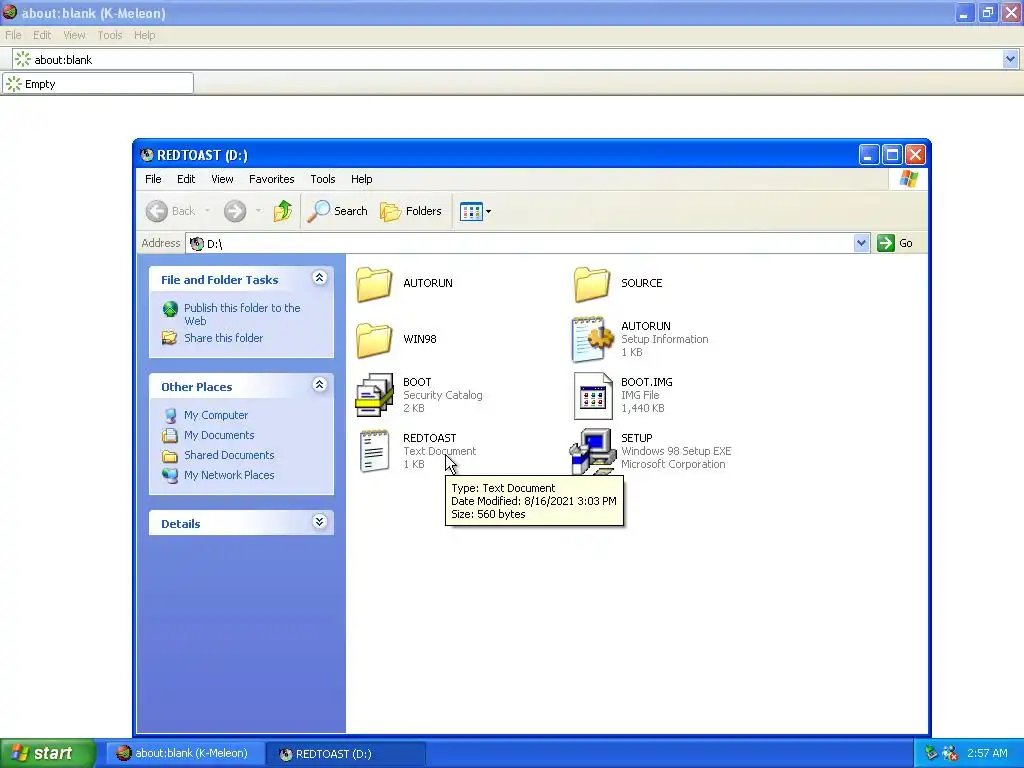The width and height of the screenshot is (1024, 768).
Task: Click the My Documents link
Action: 219,435
